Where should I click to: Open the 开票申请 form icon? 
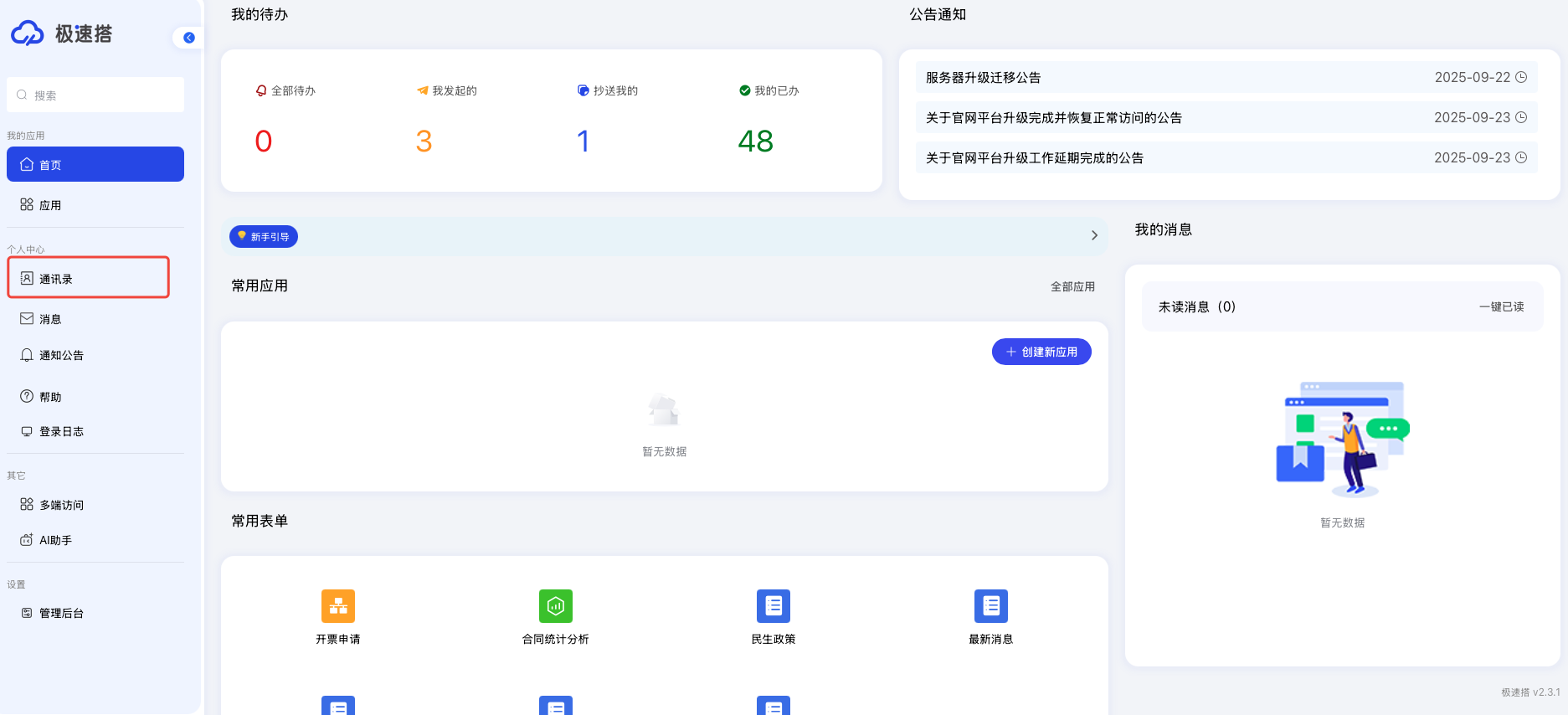338,606
